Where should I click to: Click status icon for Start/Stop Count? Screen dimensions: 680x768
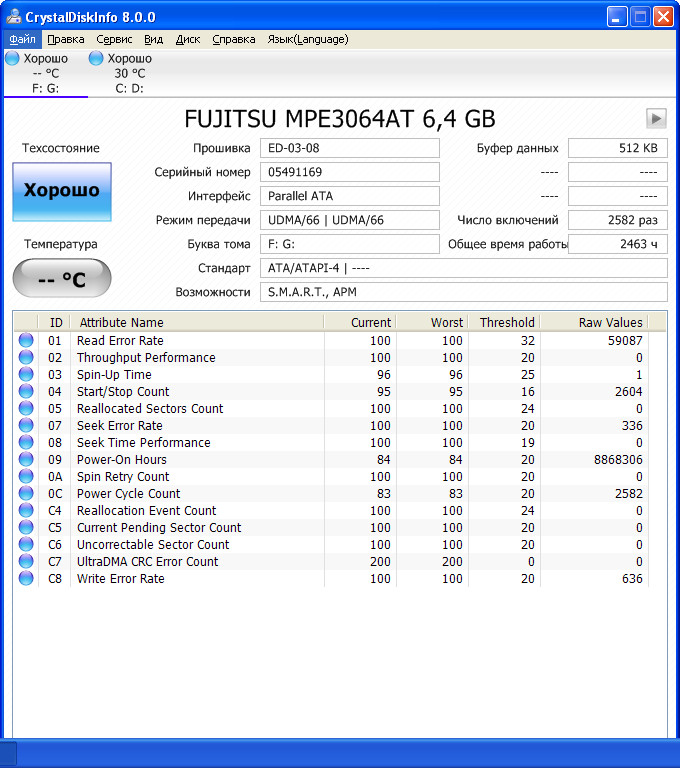tap(26, 391)
